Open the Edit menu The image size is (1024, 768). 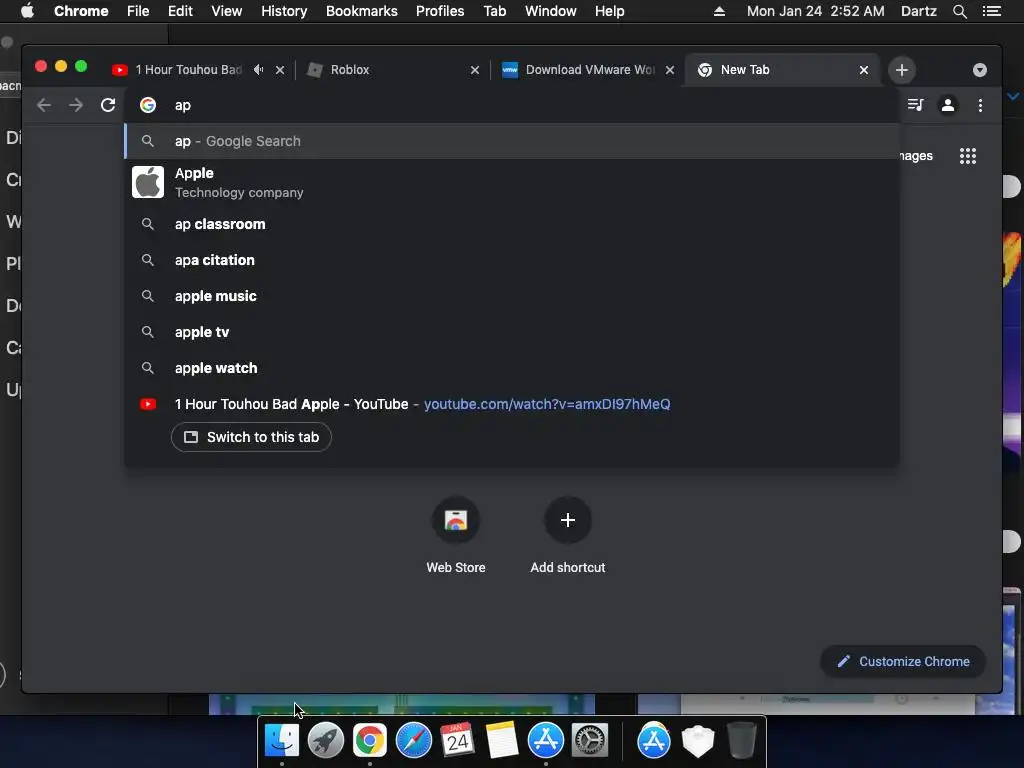180,11
